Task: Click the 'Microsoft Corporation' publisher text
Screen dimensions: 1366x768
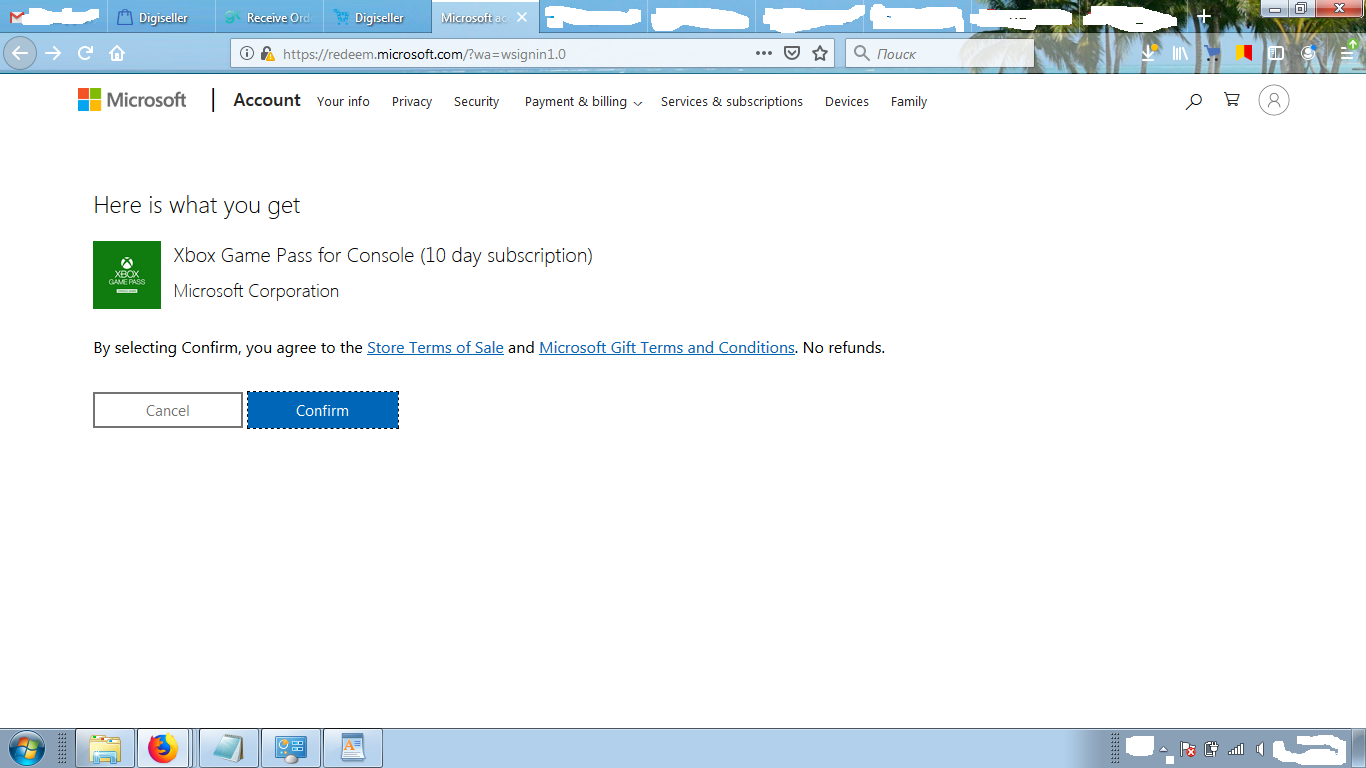Action: (x=256, y=291)
